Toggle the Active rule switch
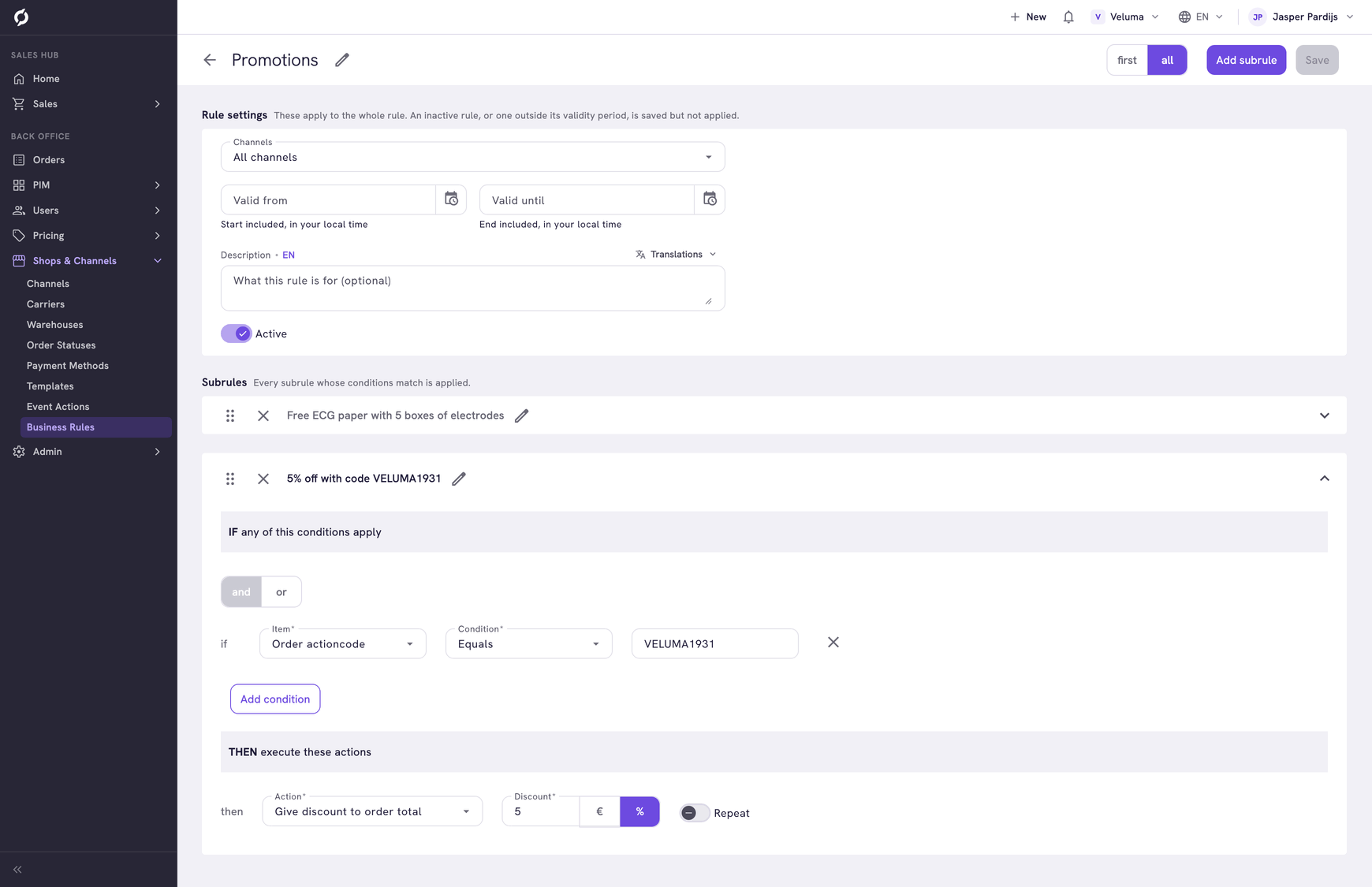1372x887 pixels. [236, 334]
